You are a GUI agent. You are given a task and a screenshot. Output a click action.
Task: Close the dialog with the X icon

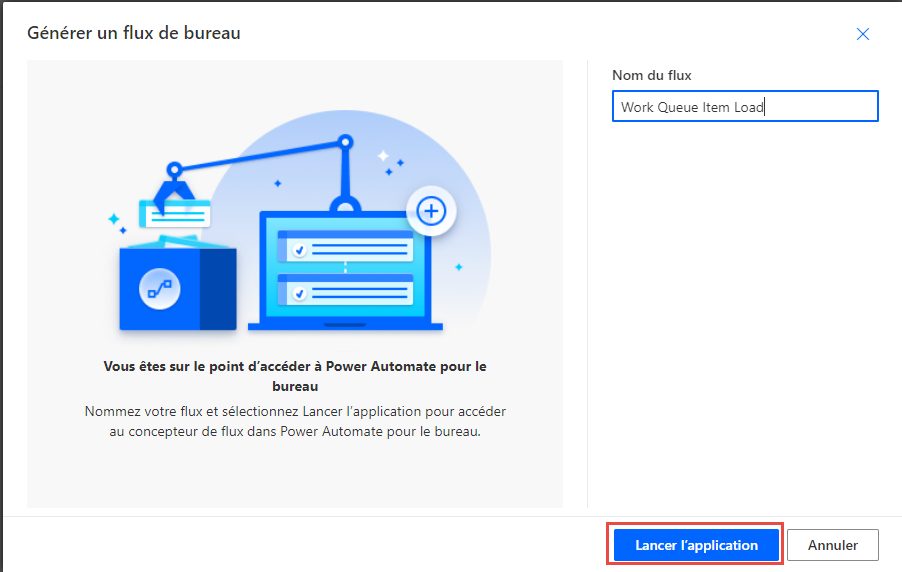862,34
